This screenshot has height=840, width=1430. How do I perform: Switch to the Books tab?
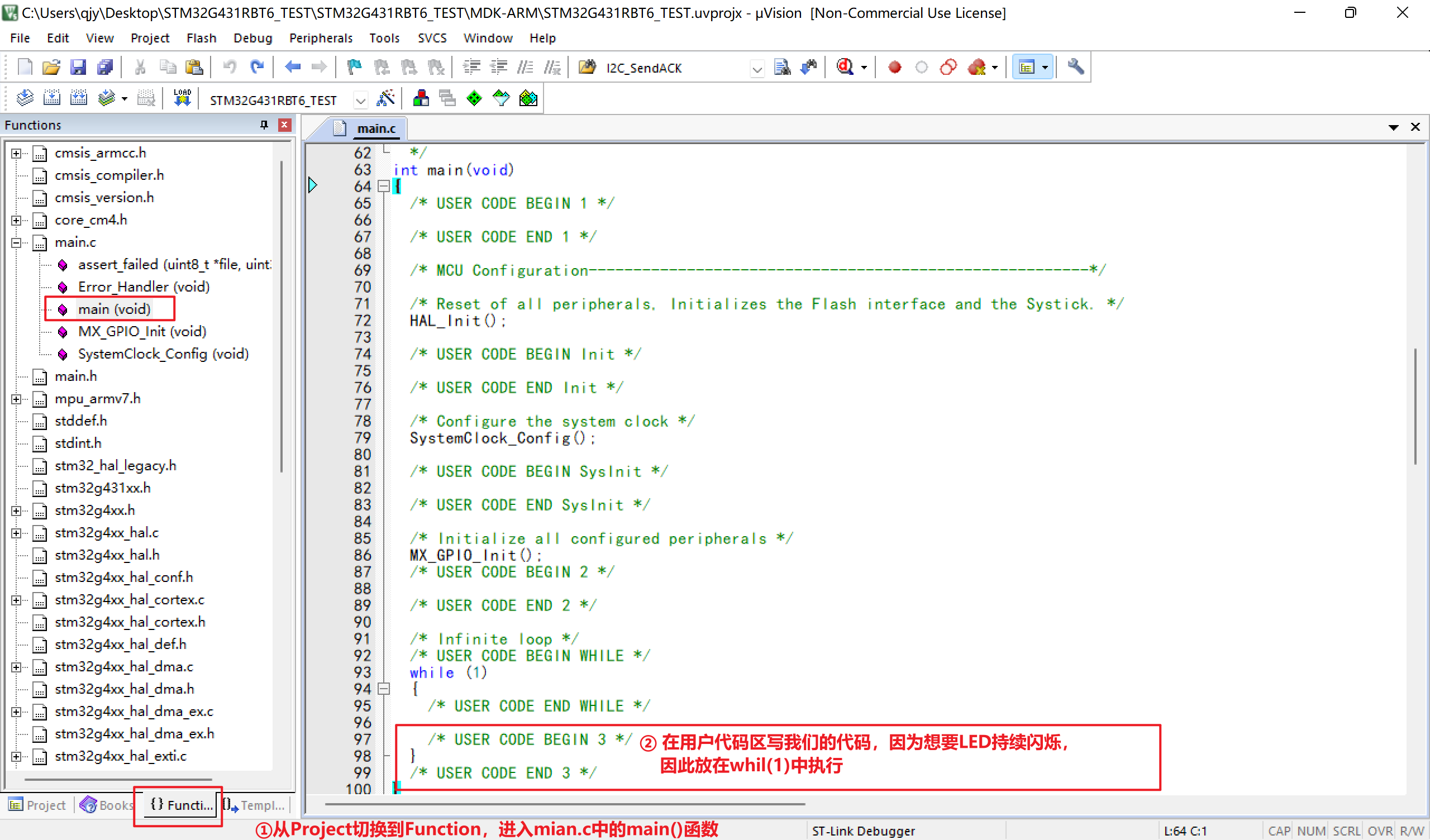107,805
